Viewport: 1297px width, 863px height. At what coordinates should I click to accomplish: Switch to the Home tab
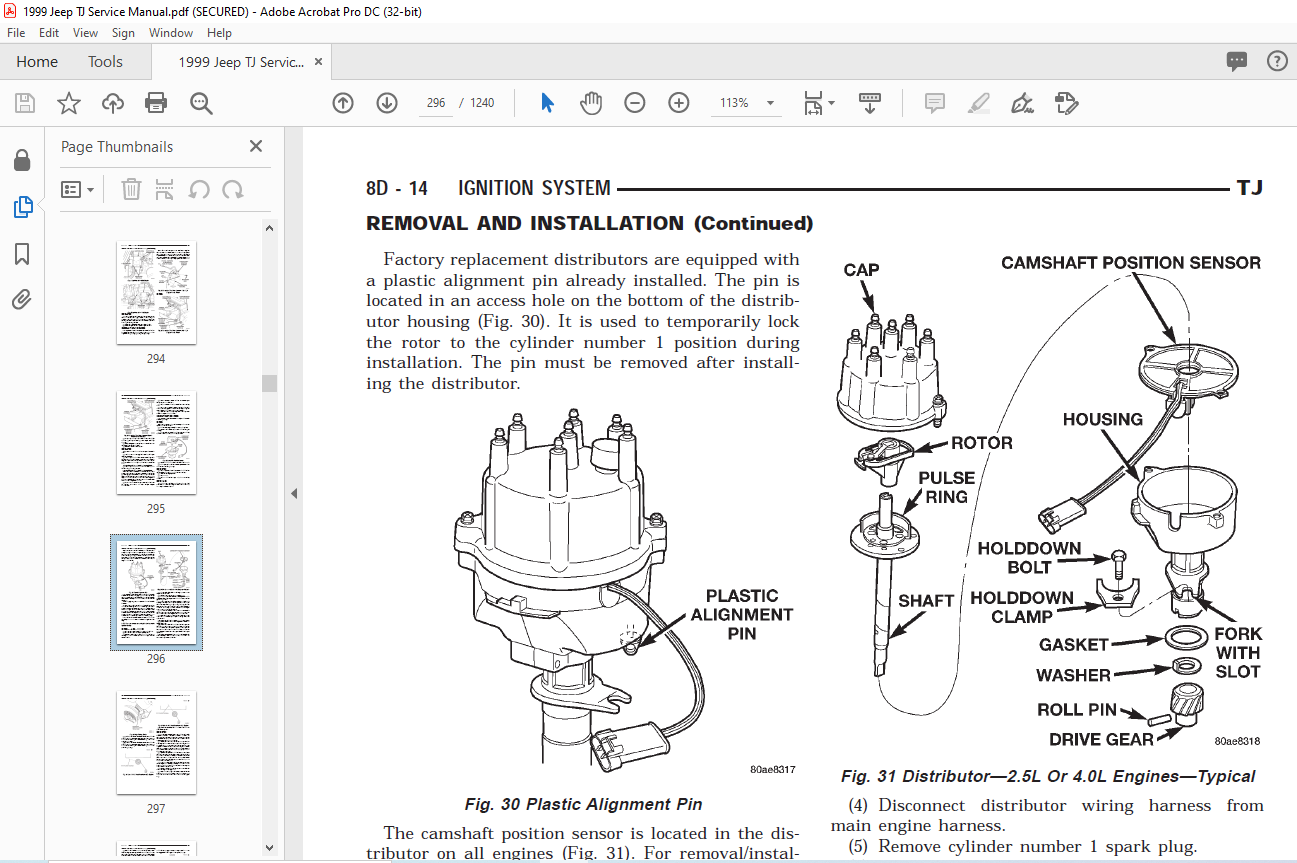[37, 62]
